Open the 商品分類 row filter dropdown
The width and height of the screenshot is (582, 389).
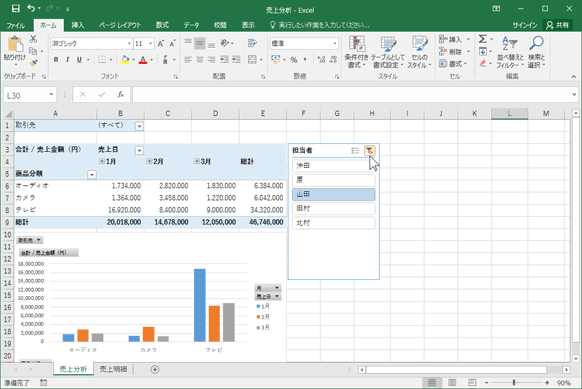(x=92, y=175)
